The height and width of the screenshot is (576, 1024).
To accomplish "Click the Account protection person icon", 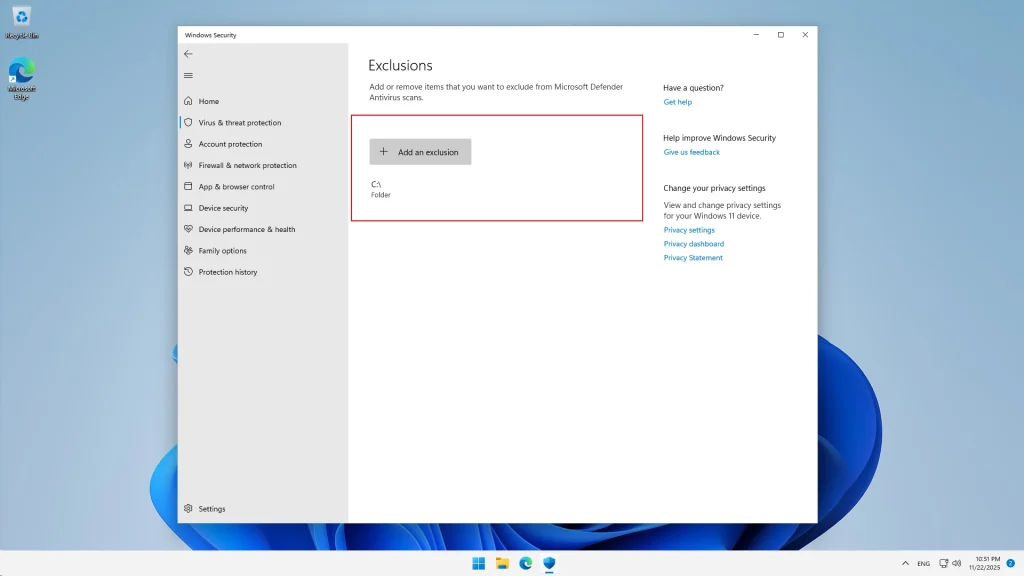I will point(188,144).
